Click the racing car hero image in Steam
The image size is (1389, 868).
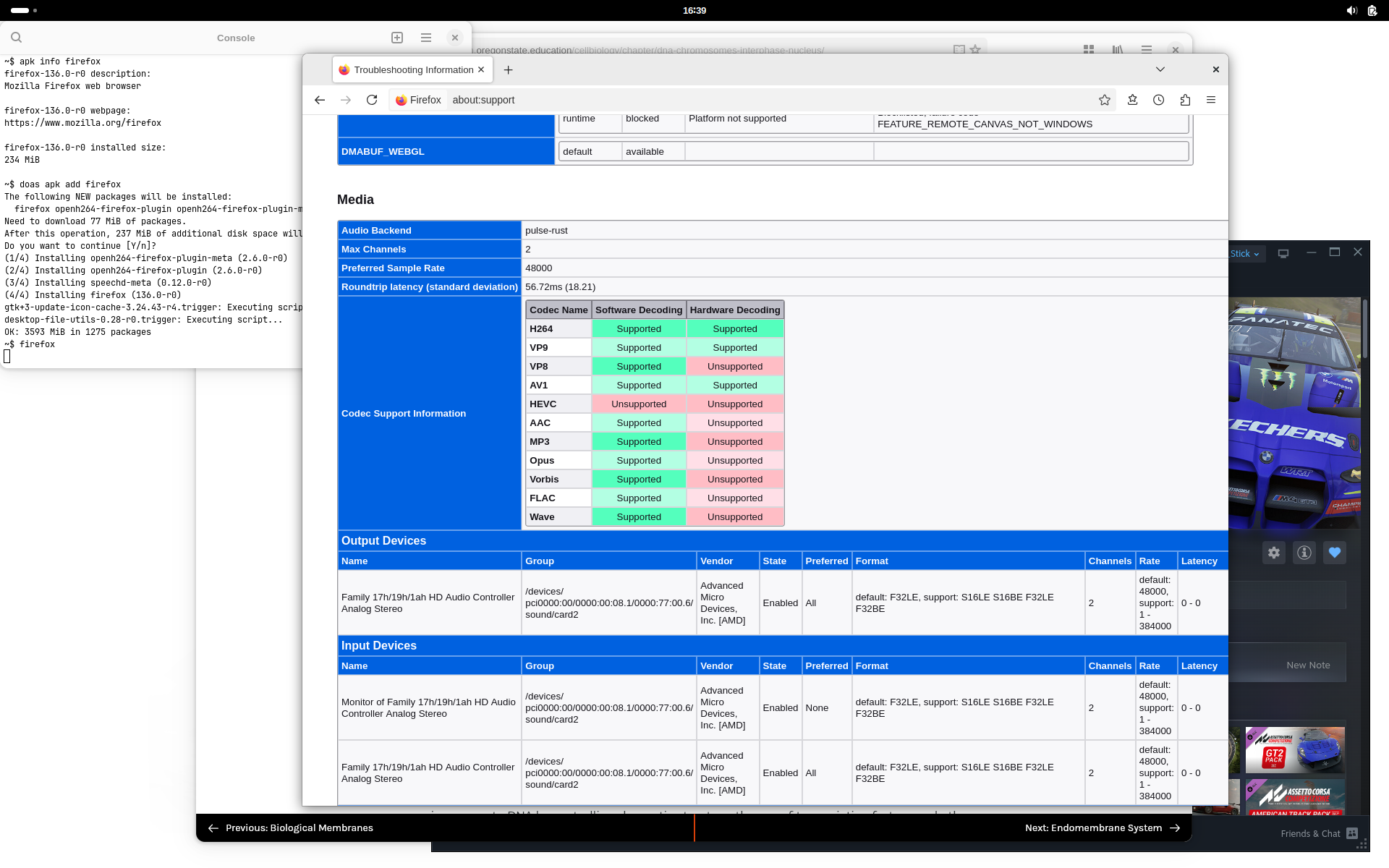(x=1294, y=413)
